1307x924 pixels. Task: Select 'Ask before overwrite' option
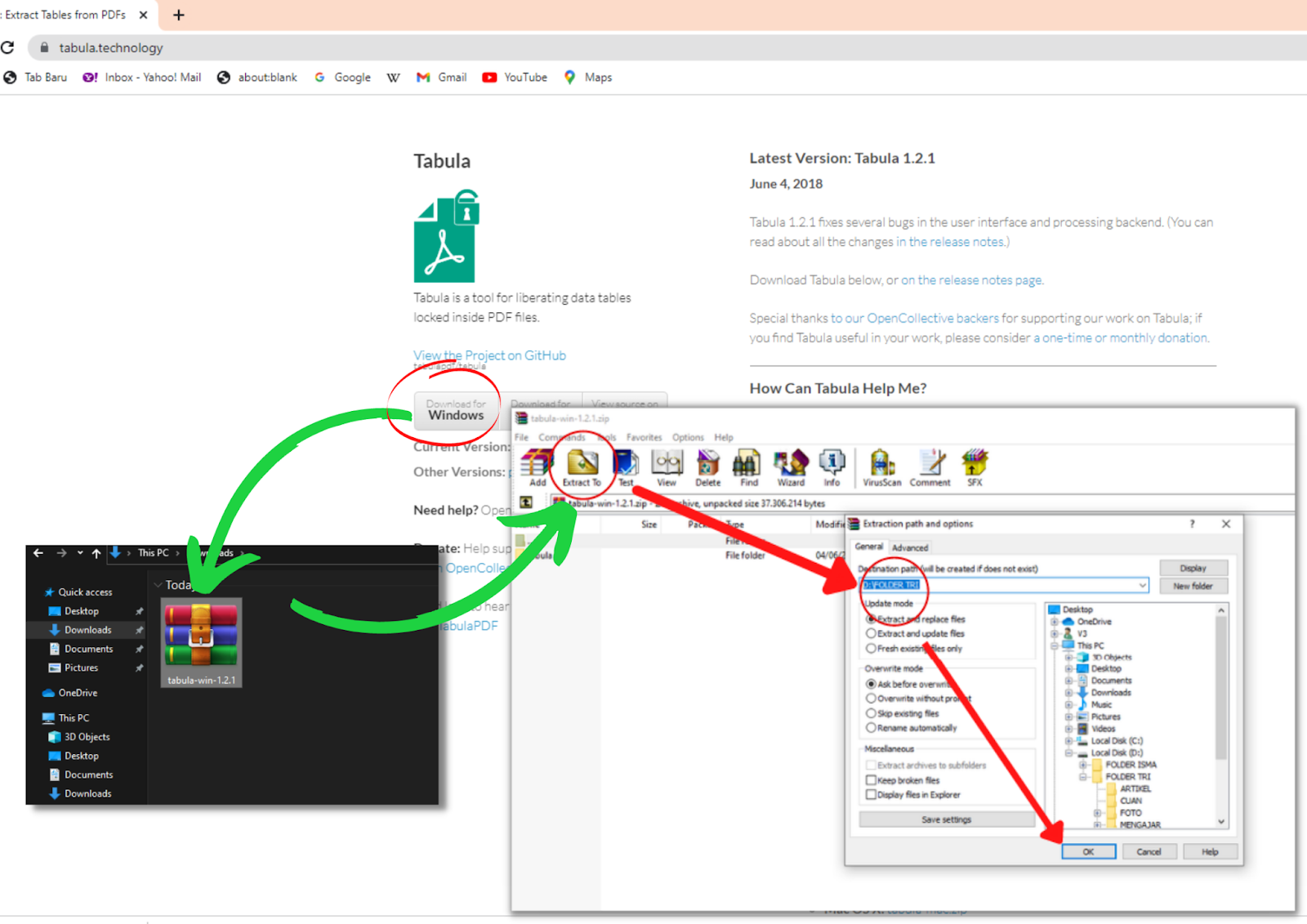[x=871, y=684]
